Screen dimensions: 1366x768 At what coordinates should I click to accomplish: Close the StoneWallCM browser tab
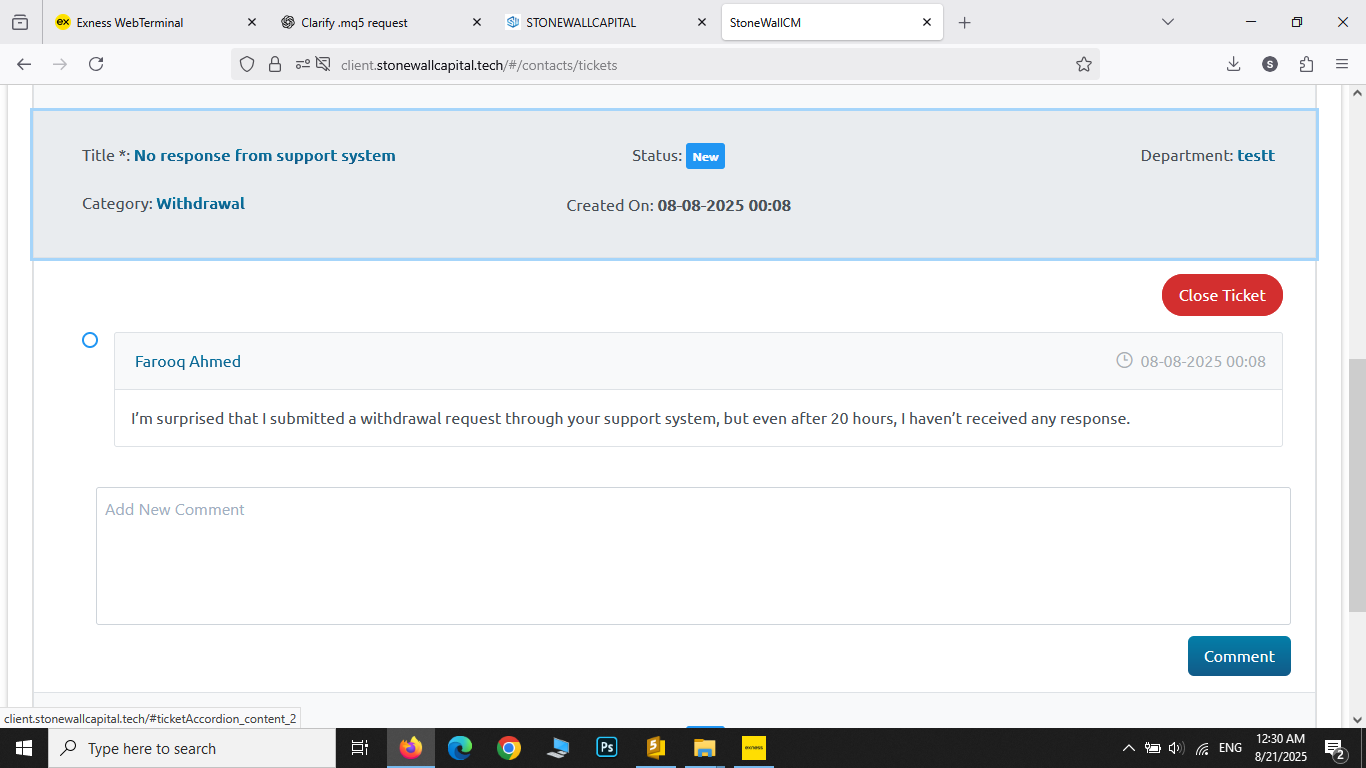(x=927, y=22)
